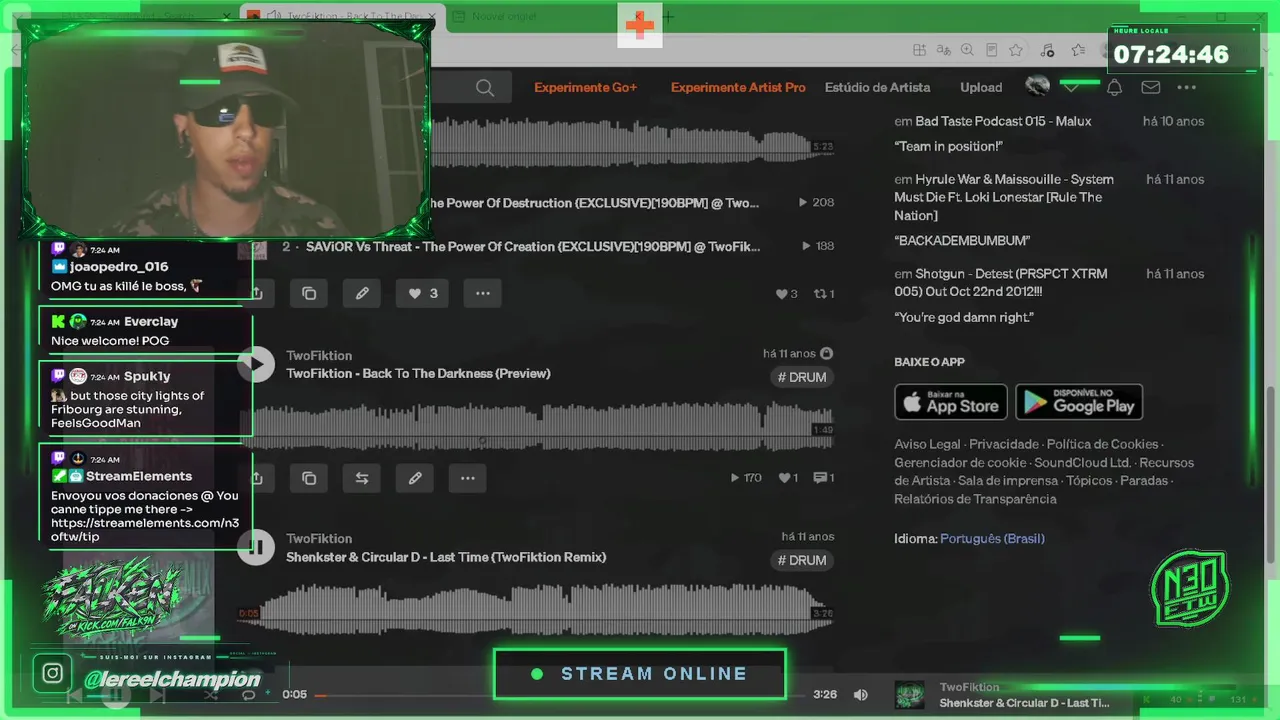Image resolution: width=1280 pixels, height=720 pixels.
Task: Open the browser tab groups icon
Action: coord(919,50)
